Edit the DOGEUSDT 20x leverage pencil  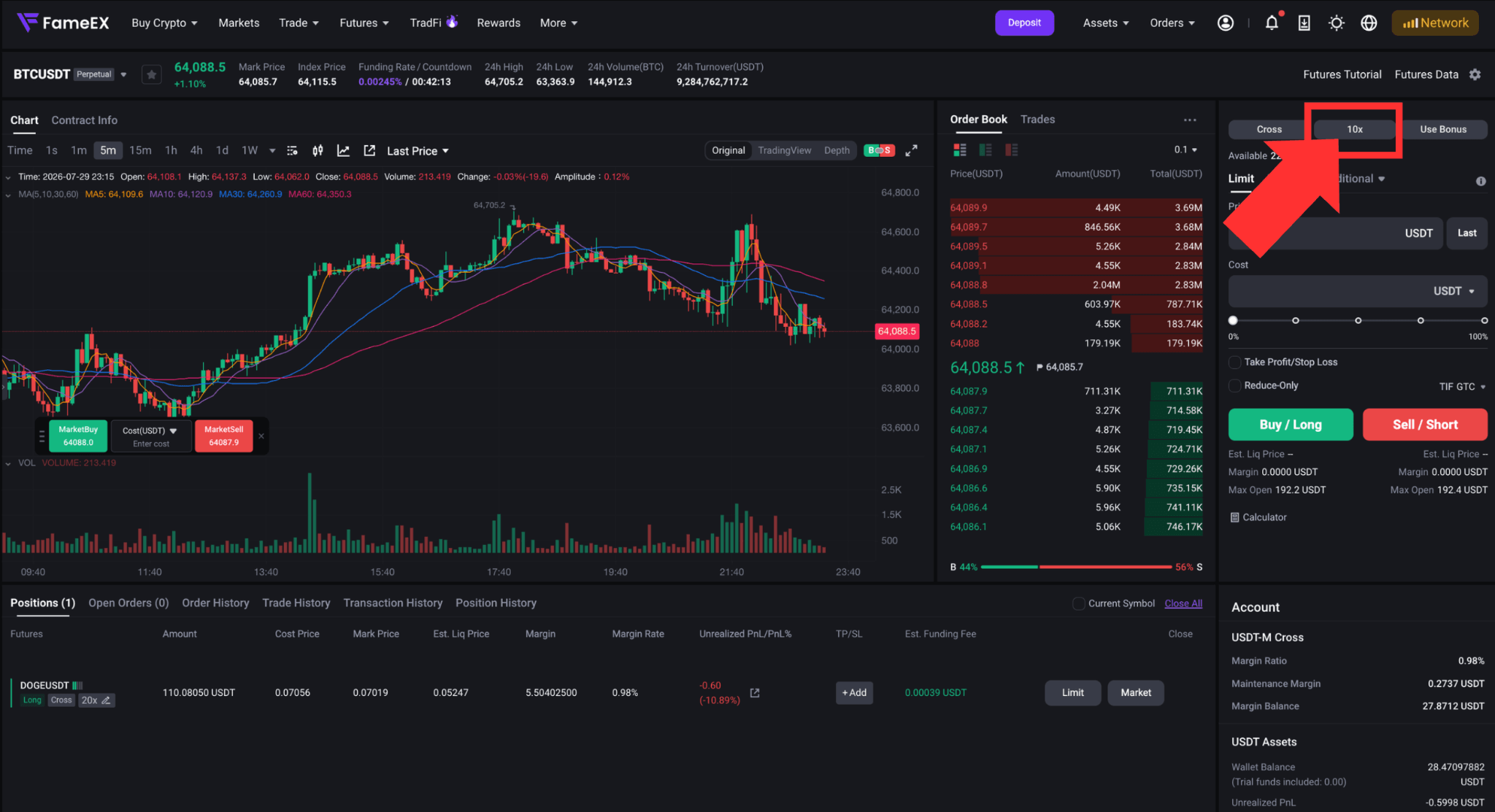tap(107, 700)
